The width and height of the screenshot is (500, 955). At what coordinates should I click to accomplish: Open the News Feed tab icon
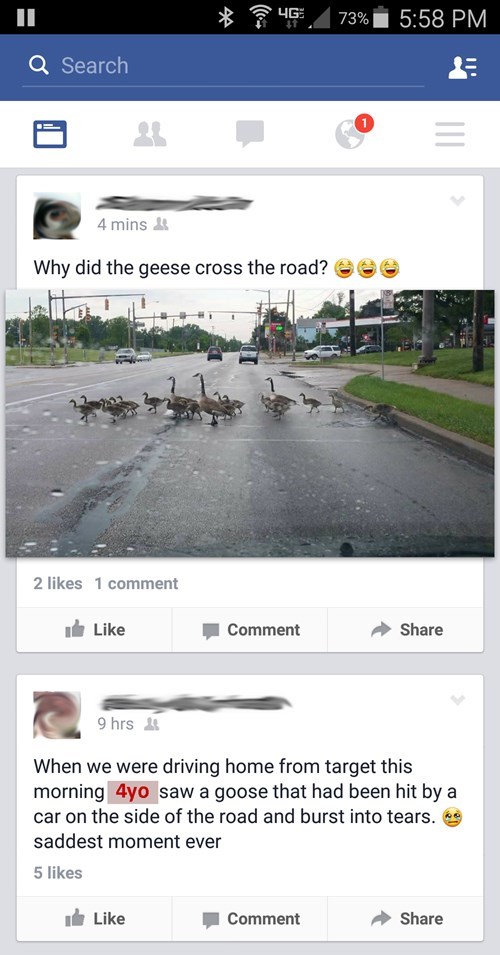pos(50,134)
